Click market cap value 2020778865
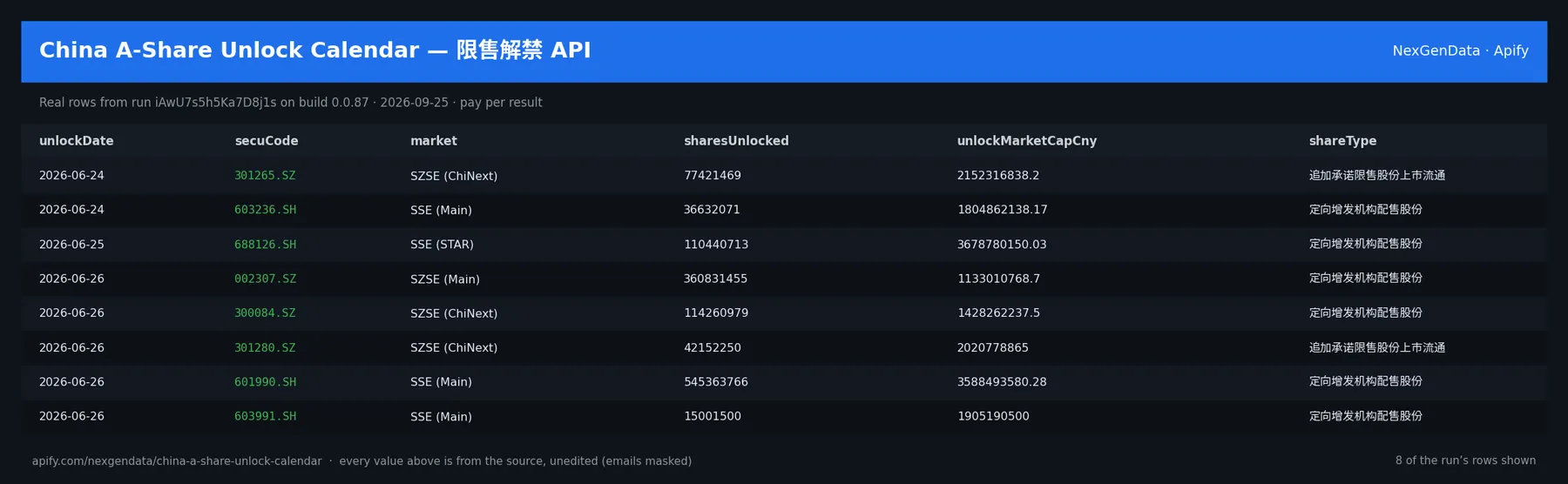This screenshot has height=484, width=1568. tap(993, 347)
